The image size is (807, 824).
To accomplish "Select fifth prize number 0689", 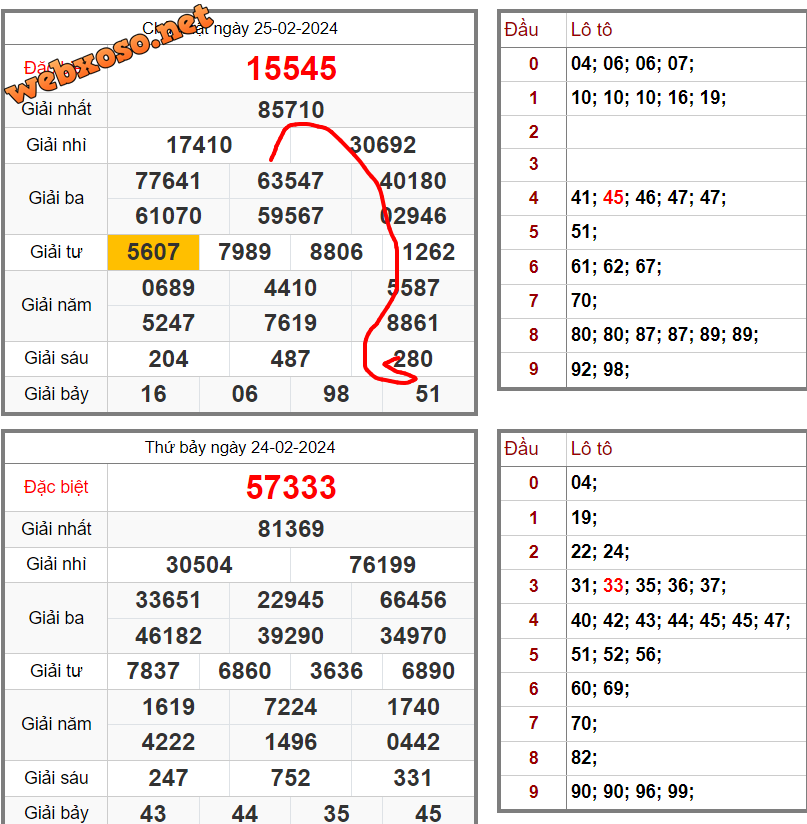I will [168, 288].
